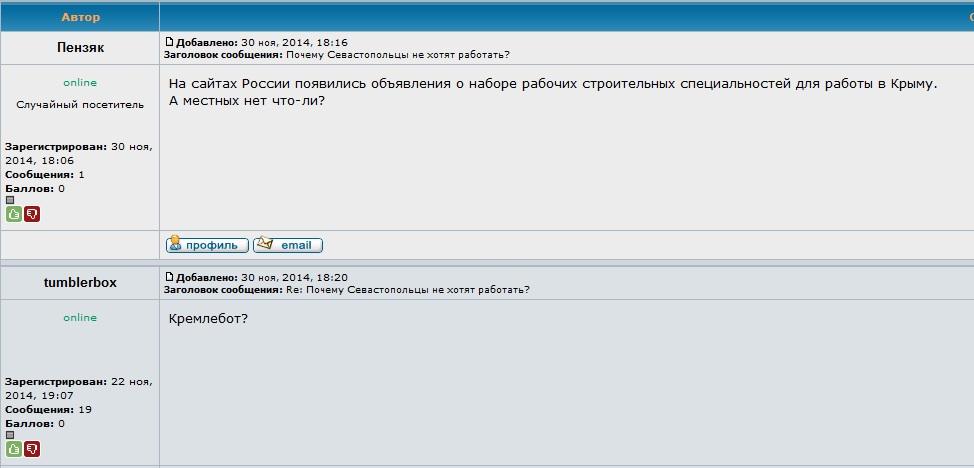Give thumbs up to Пензяк

14,214
